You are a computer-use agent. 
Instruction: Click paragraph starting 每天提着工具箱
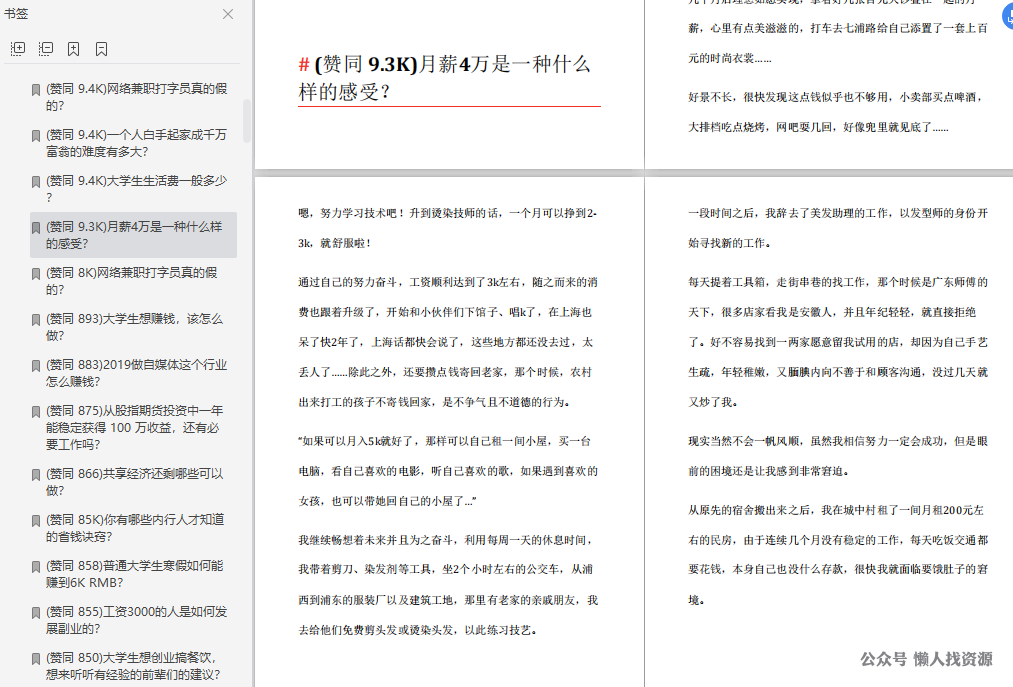(837, 342)
